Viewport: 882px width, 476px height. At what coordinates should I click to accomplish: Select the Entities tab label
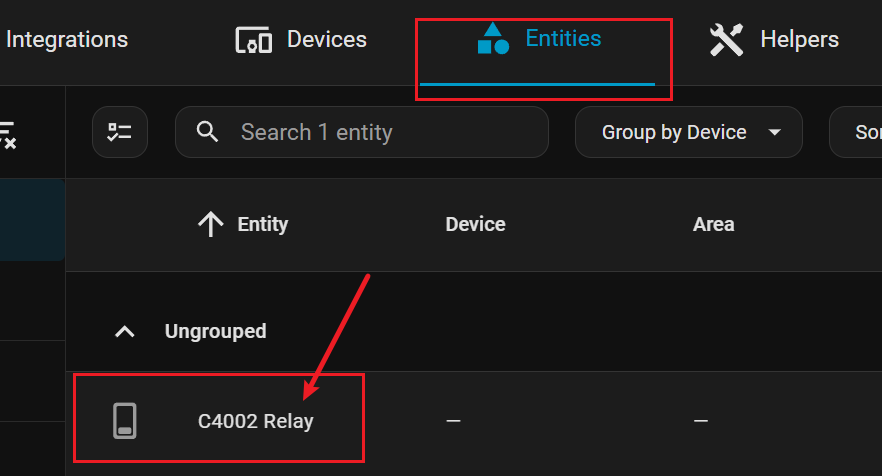pyautogui.click(x=563, y=39)
